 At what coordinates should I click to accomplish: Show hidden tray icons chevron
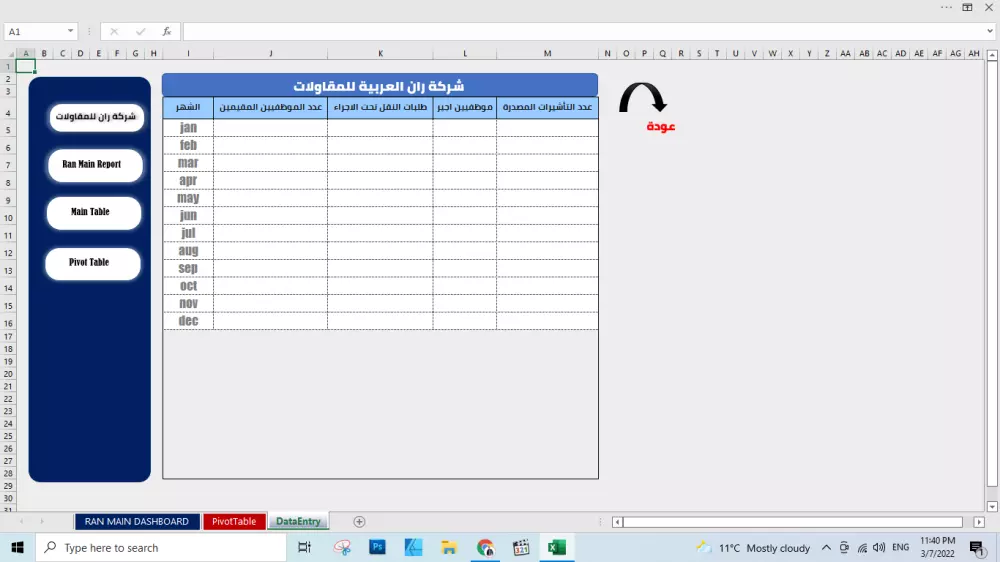coord(826,547)
